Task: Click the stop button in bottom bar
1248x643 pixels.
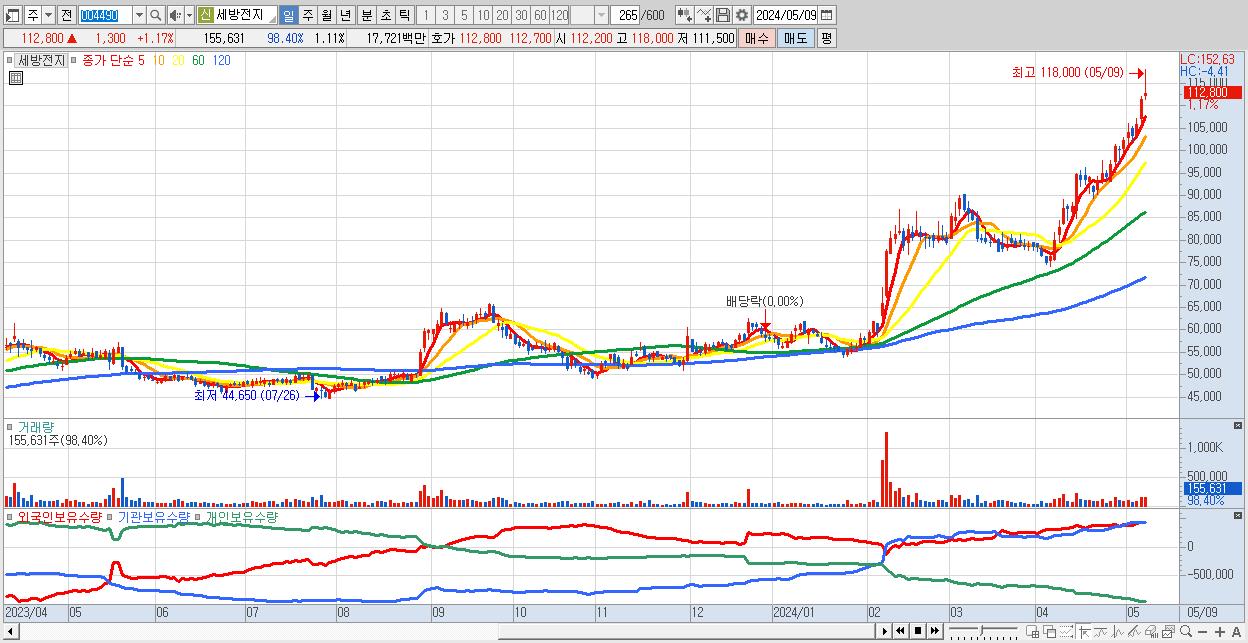Action: 918,631
